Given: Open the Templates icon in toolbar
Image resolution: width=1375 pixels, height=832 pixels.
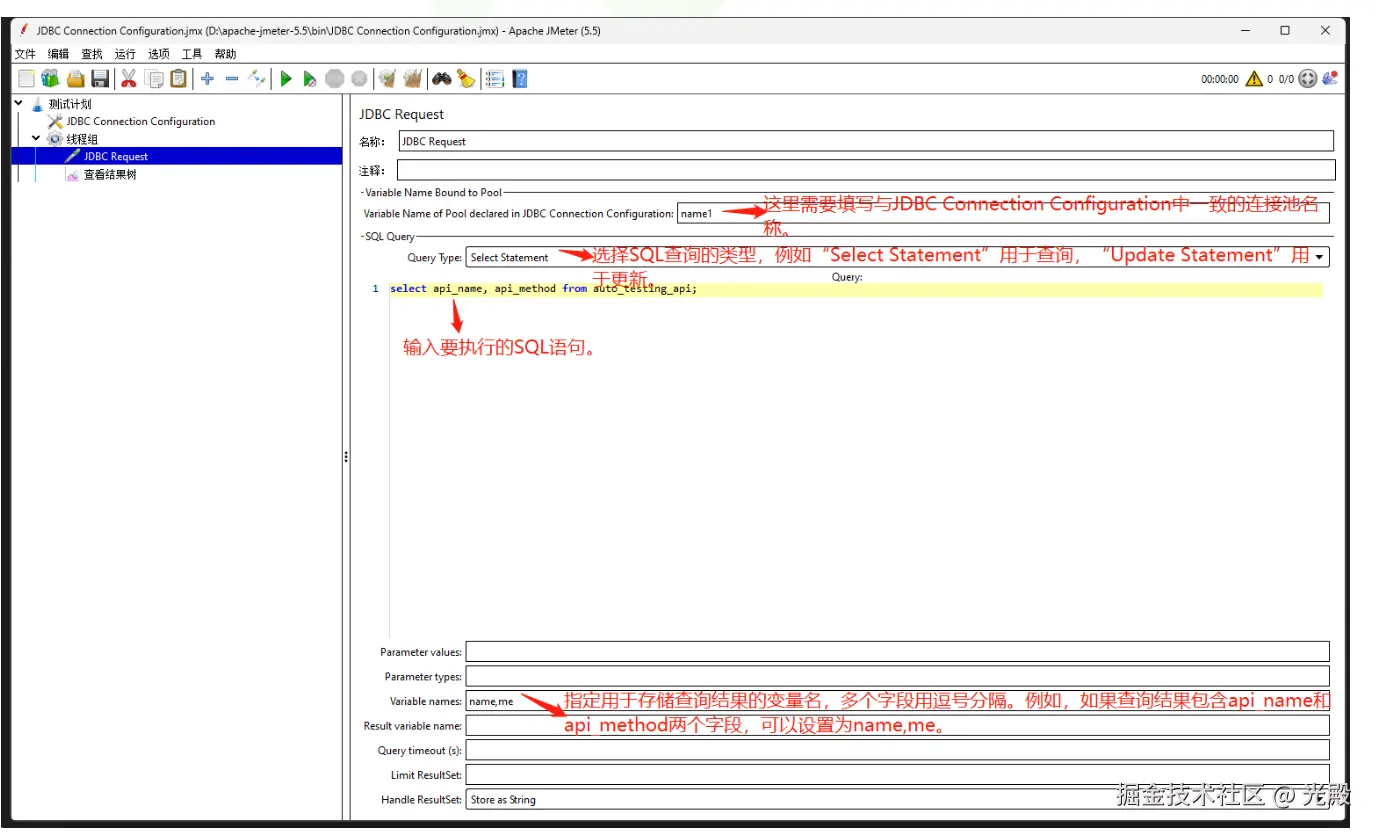Looking at the screenshot, I should (x=50, y=78).
